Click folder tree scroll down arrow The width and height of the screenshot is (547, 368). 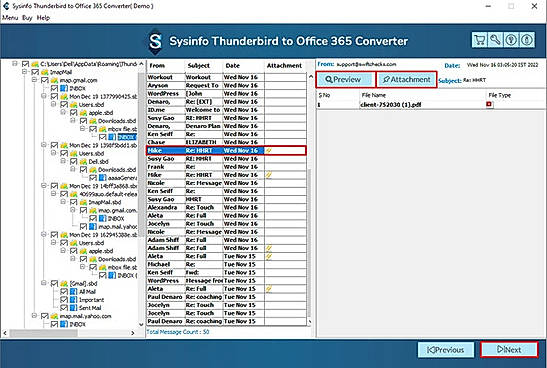pos(141,324)
